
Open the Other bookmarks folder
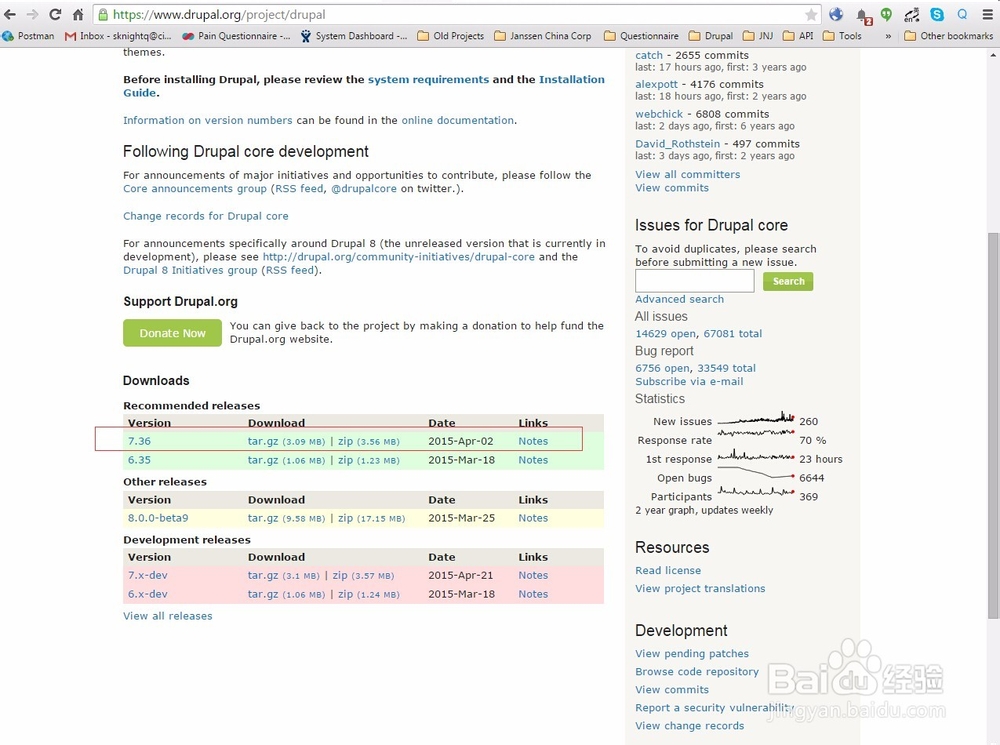click(949, 36)
